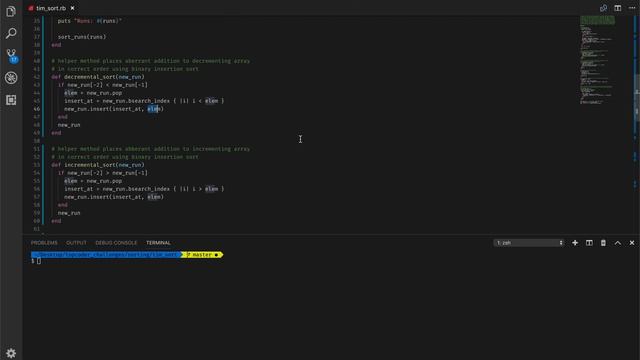Switch to the Terminal panel tab
This screenshot has width=640, height=360.
point(158,243)
